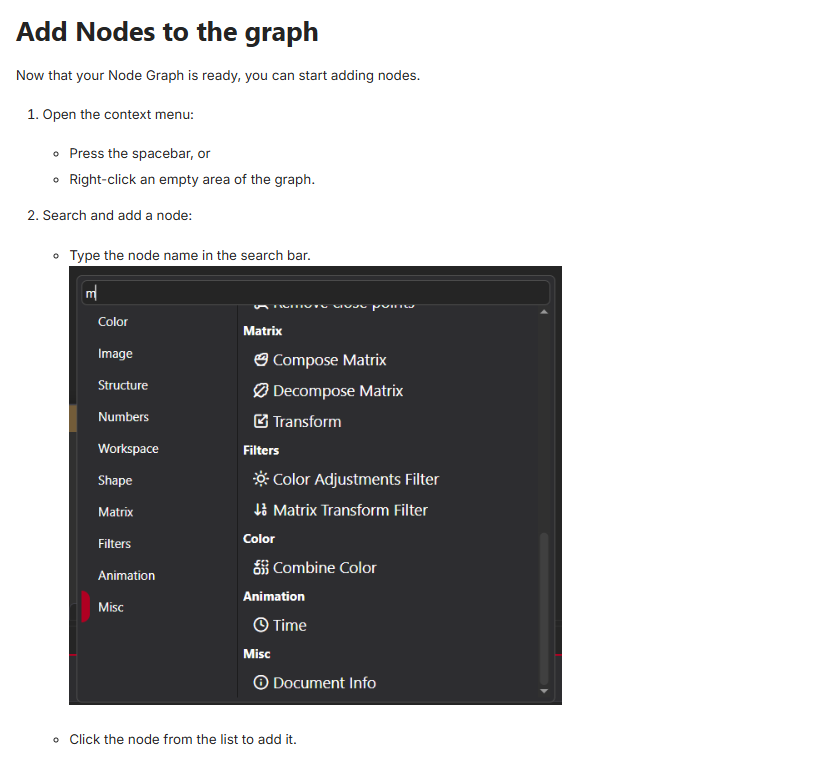818x767 pixels.
Task: Choose the Structure category
Action: [x=123, y=385]
